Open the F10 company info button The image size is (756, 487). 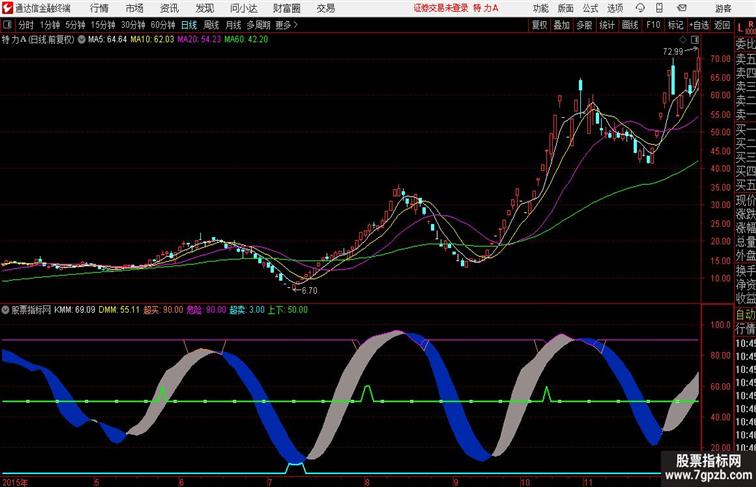pyautogui.click(x=653, y=25)
